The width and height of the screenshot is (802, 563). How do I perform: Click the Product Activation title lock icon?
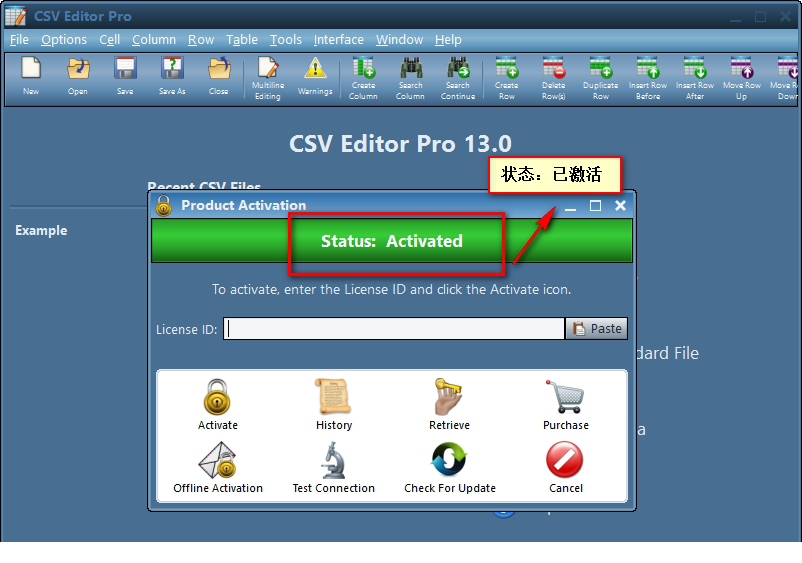164,206
